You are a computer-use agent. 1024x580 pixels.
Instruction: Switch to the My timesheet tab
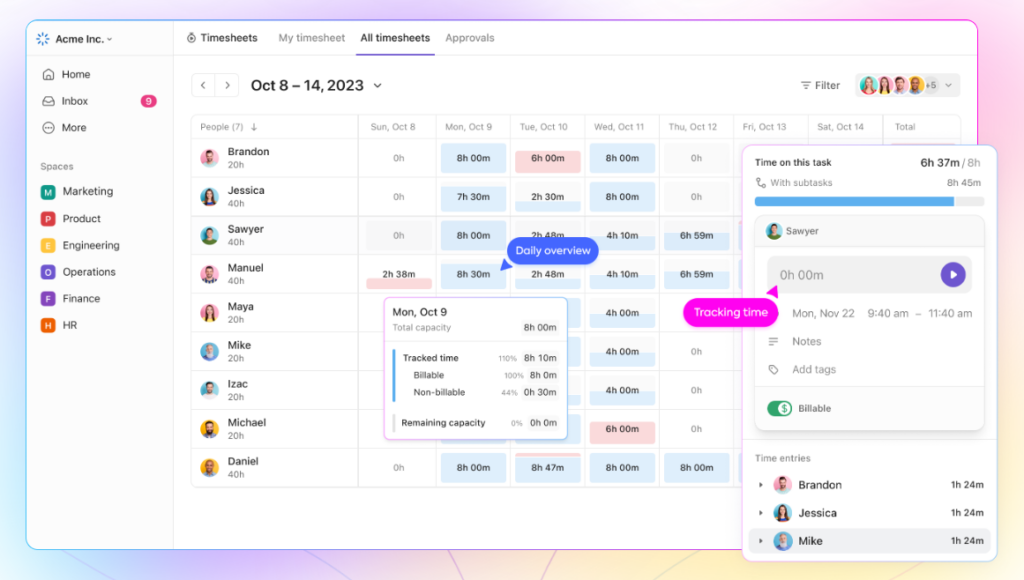pyautogui.click(x=311, y=38)
